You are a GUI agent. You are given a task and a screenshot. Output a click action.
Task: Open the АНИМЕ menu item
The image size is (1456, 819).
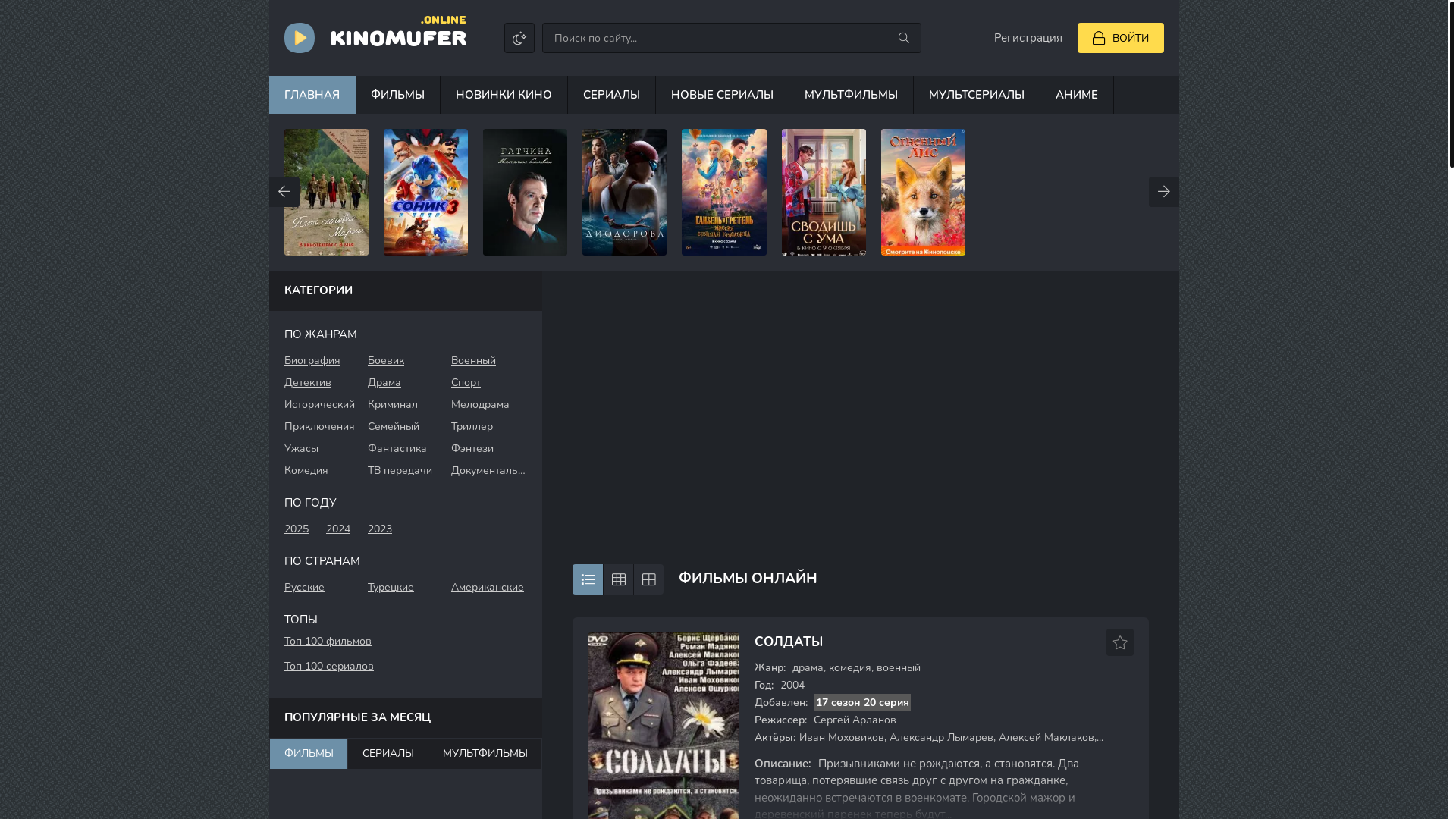coord(1076,95)
